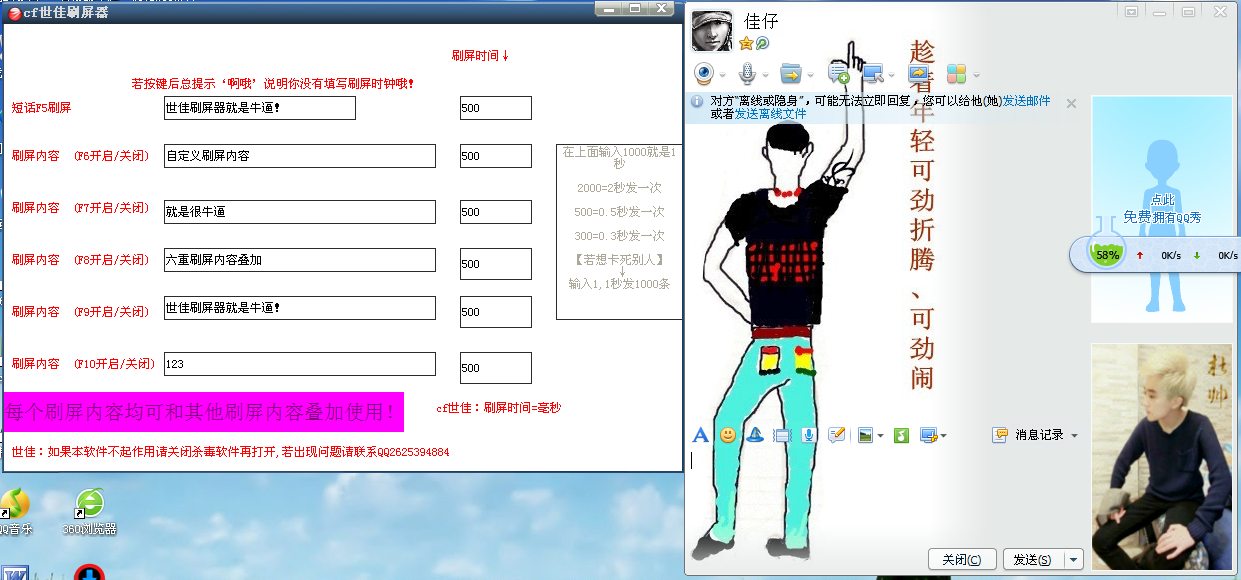Screen dimensions: 1241x580
Task: Open the smiley emoji picker
Action: [728, 435]
